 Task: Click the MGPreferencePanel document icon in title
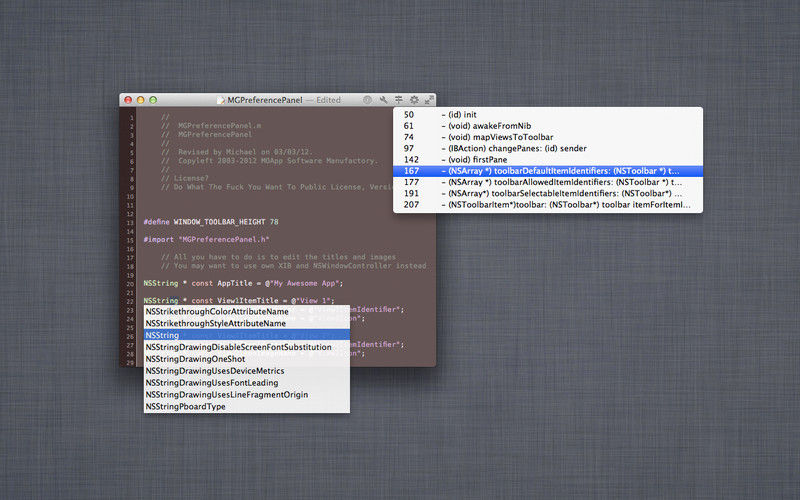220,100
